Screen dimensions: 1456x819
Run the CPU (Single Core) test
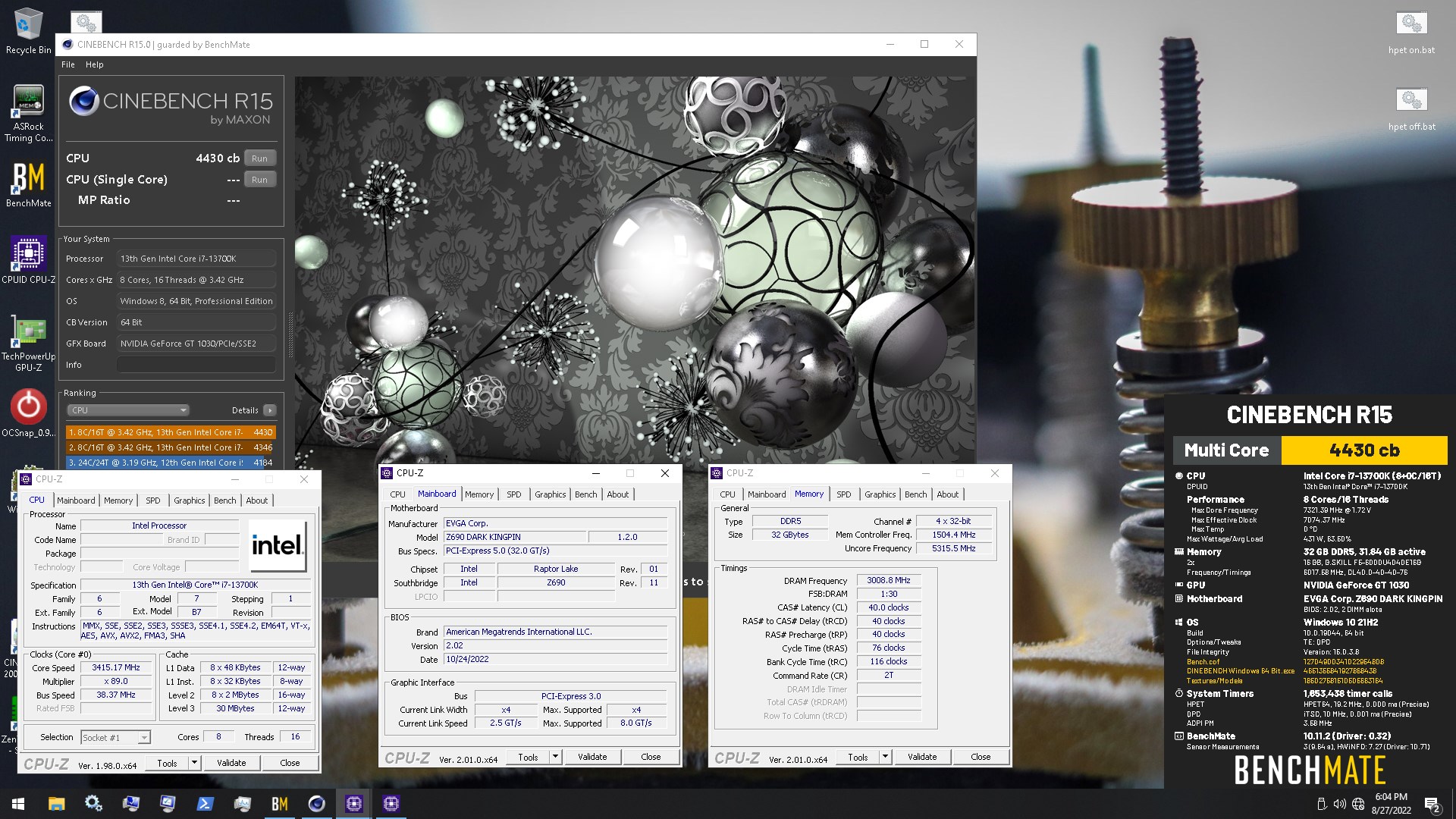coord(259,180)
